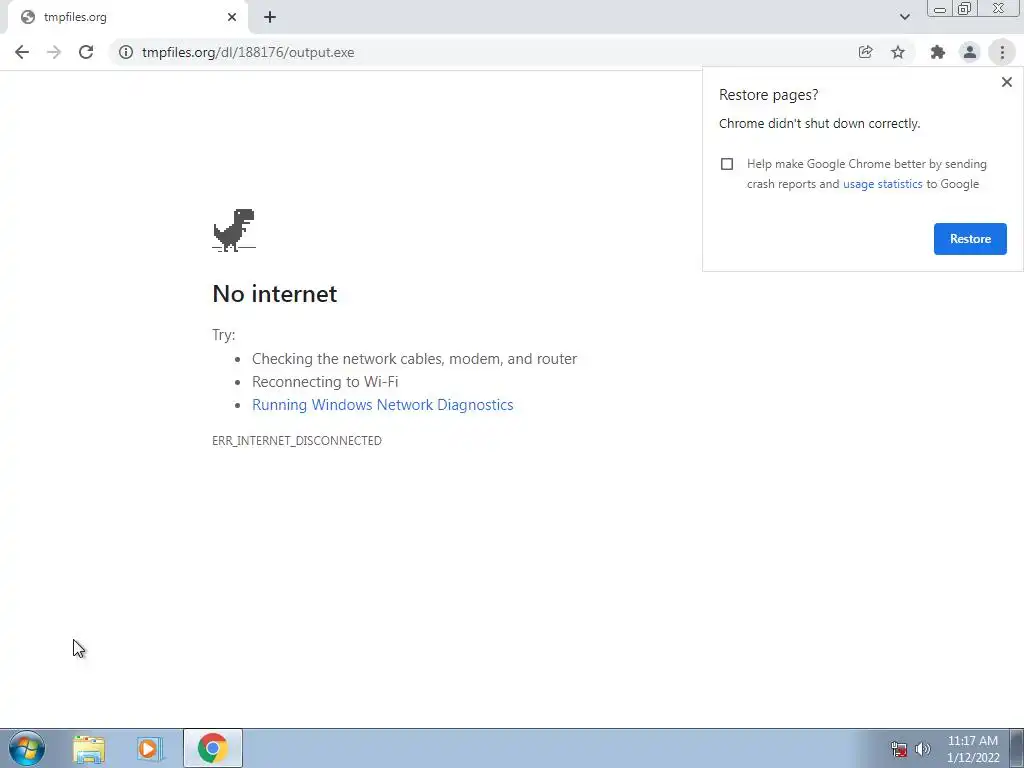Image resolution: width=1024 pixels, height=768 pixels.
Task: Minimize the Chrome window
Action: 940,8
